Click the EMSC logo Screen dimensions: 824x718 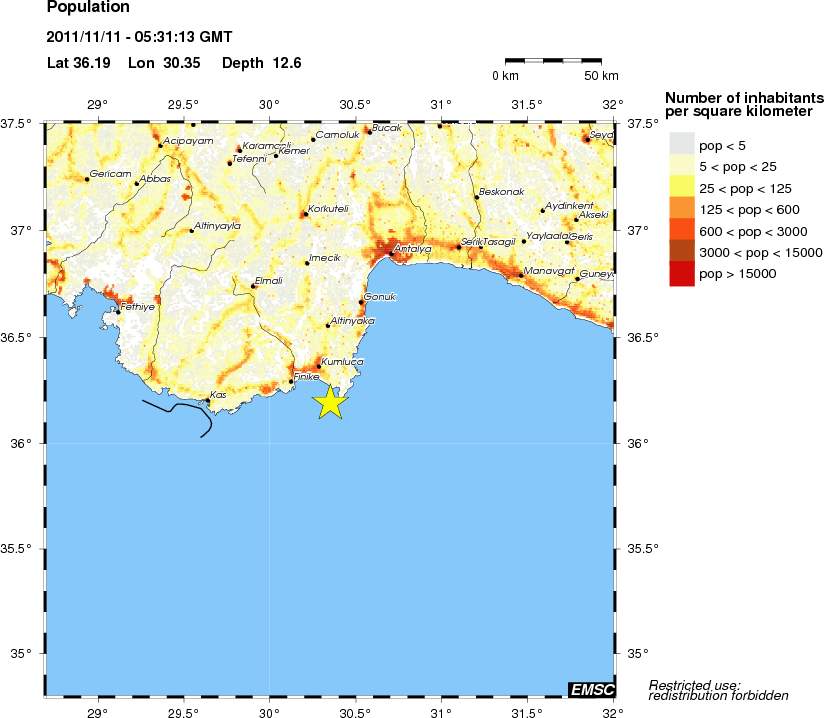point(591,688)
